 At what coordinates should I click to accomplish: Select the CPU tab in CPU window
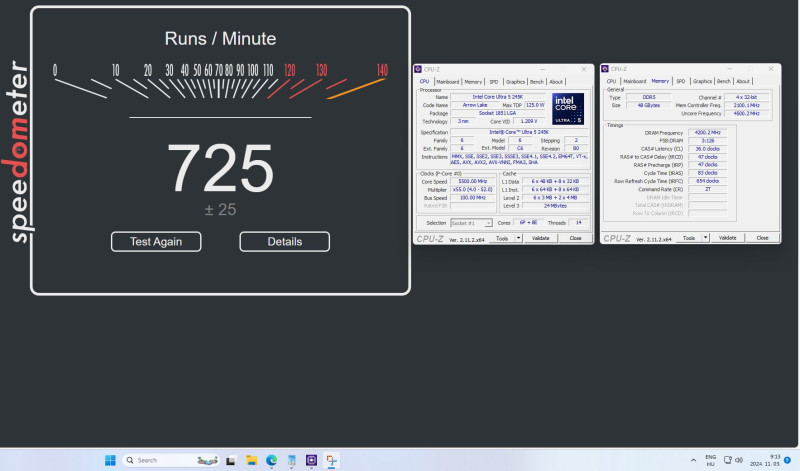tap(424, 81)
